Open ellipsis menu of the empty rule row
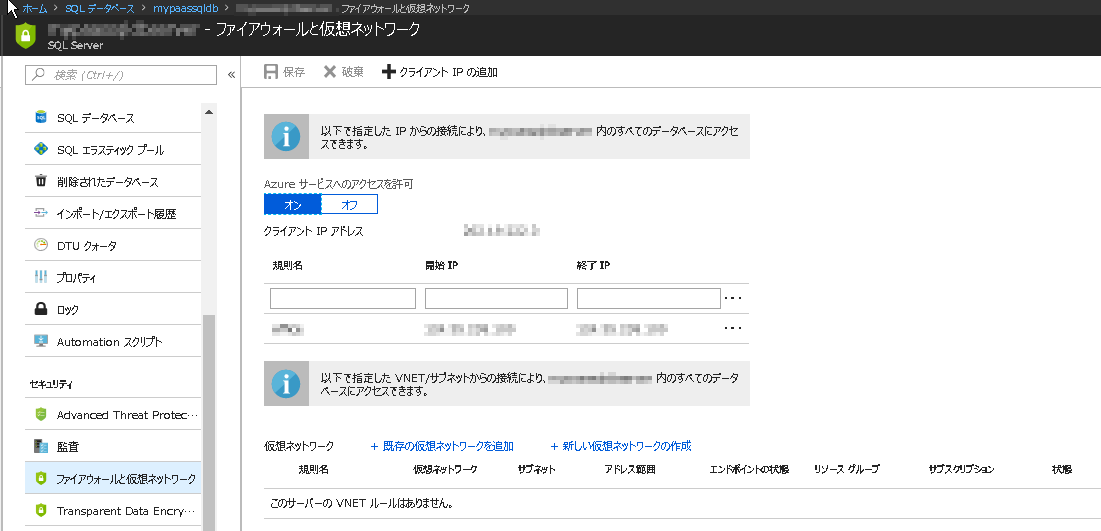This screenshot has height=531, width=1101. (x=733, y=298)
